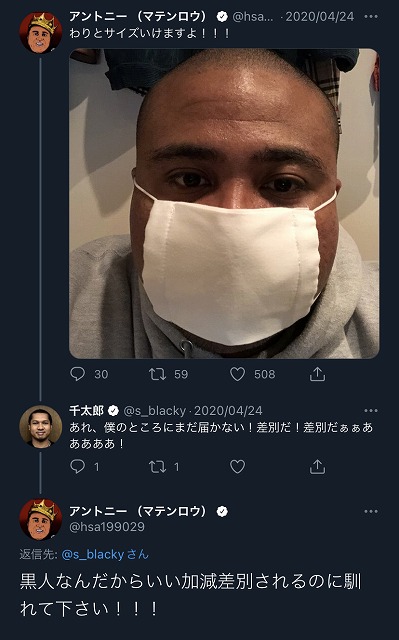
Task: Click reply icon on the mask photo tweet
Action: click(78, 374)
